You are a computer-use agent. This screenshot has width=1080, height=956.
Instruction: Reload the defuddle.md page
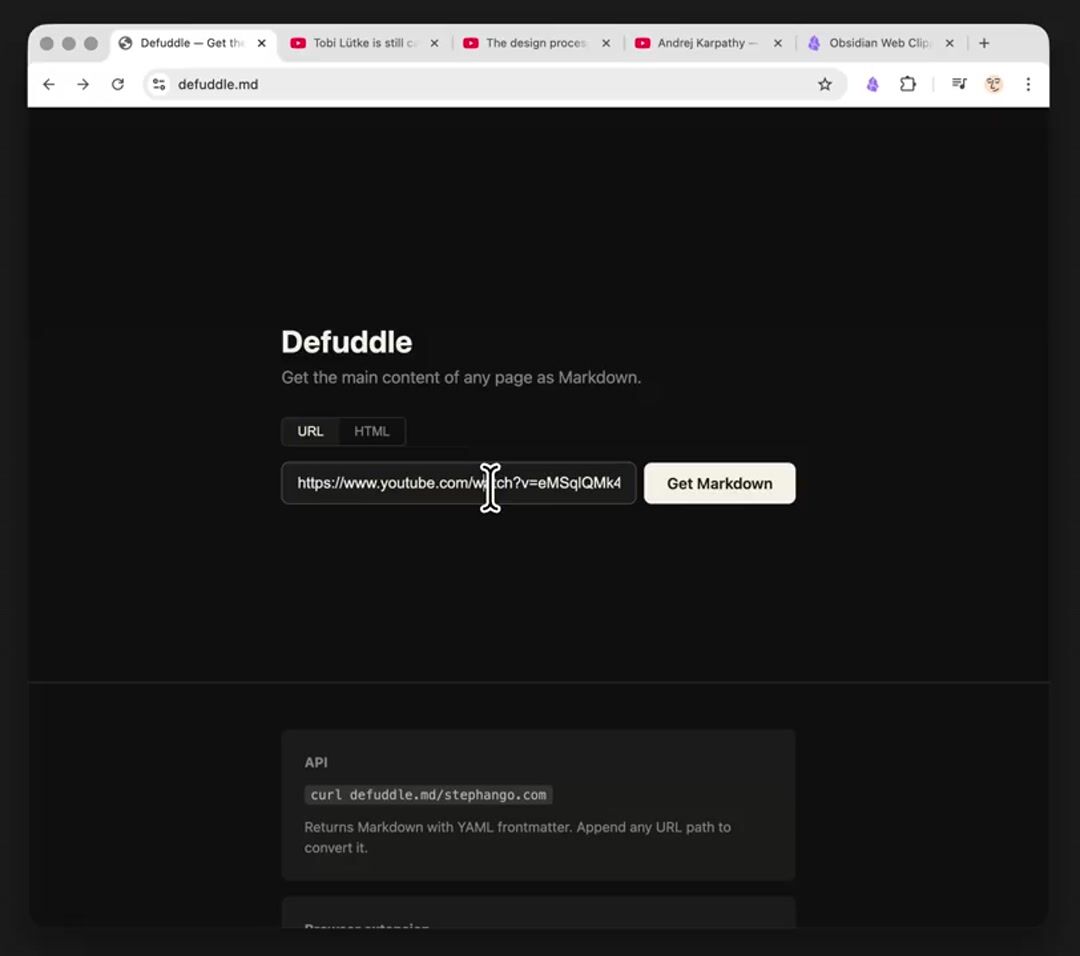pos(118,84)
